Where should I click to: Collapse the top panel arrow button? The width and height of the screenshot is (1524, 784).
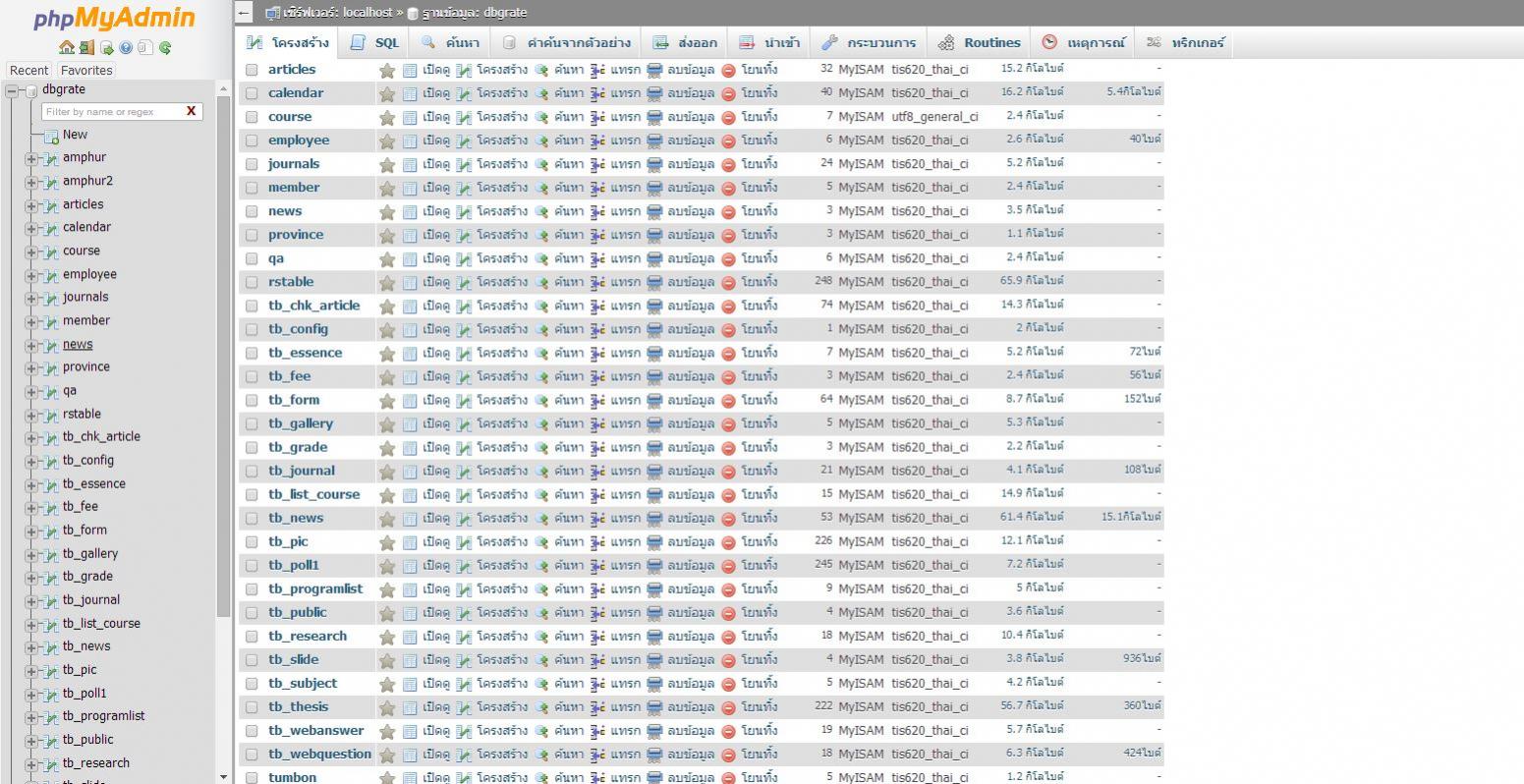pyautogui.click(x=245, y=13)
